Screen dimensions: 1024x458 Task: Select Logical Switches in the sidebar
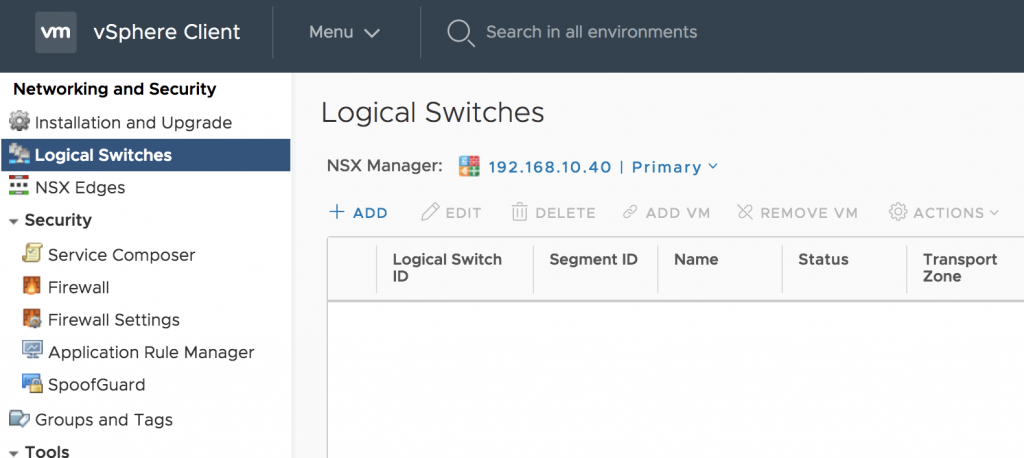click(x=146, y=155)
